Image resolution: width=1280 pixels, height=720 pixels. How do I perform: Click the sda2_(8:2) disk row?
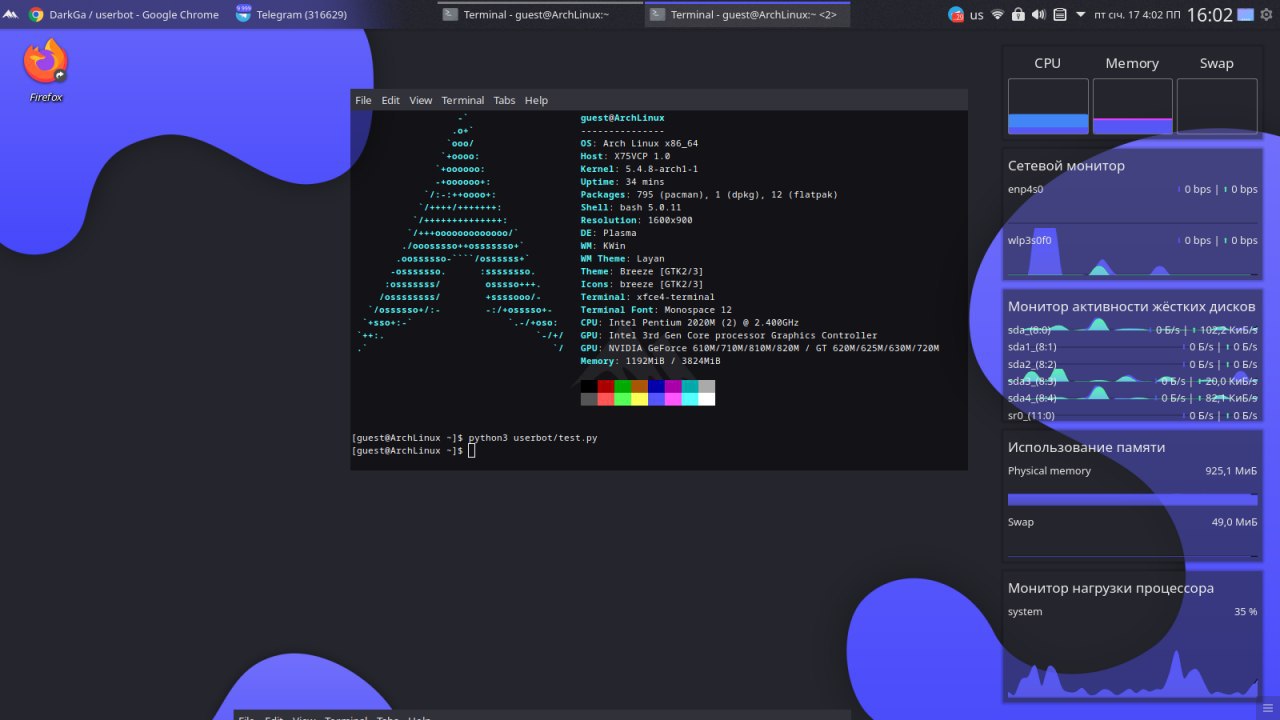[x=1132, y=364]
